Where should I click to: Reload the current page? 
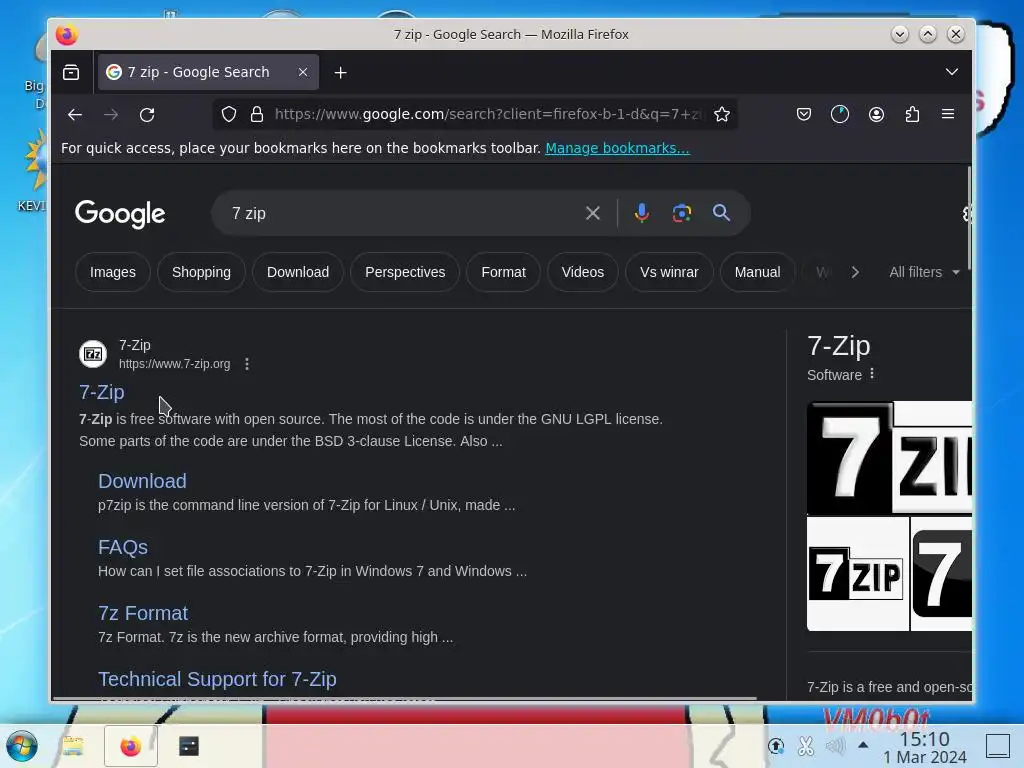(x=147, y=114)
